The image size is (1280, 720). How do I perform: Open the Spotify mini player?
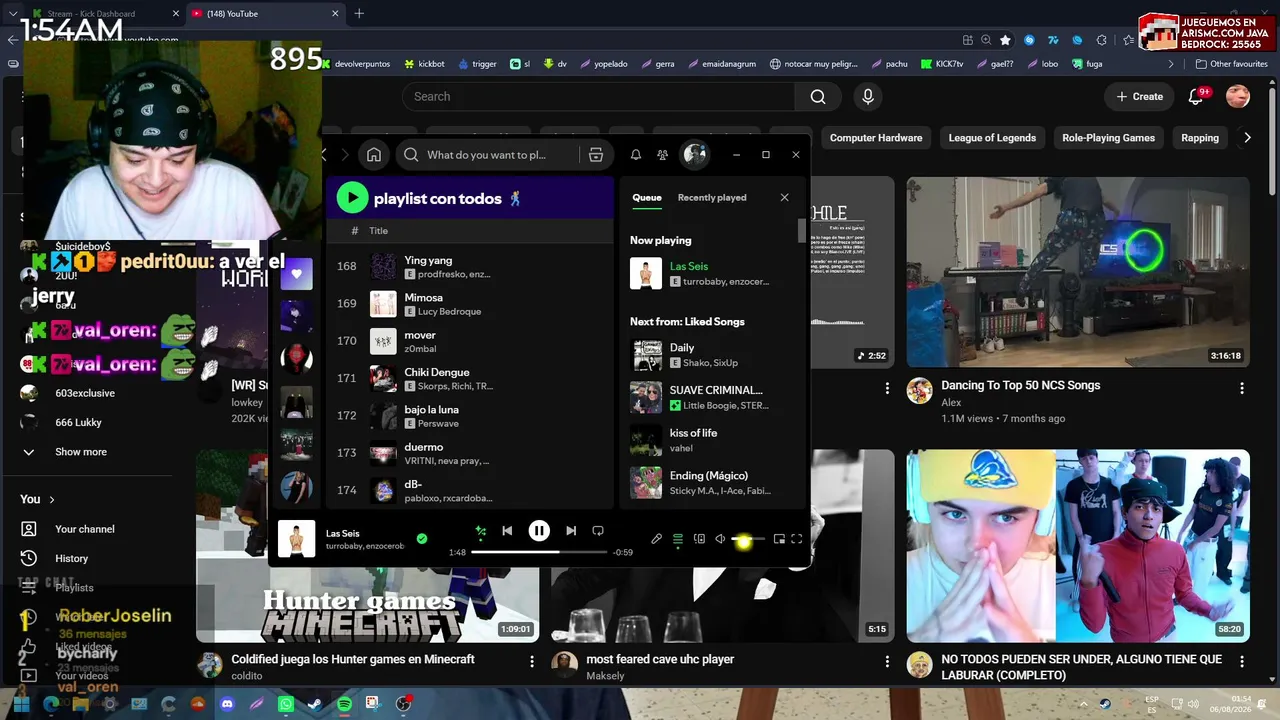779,539
